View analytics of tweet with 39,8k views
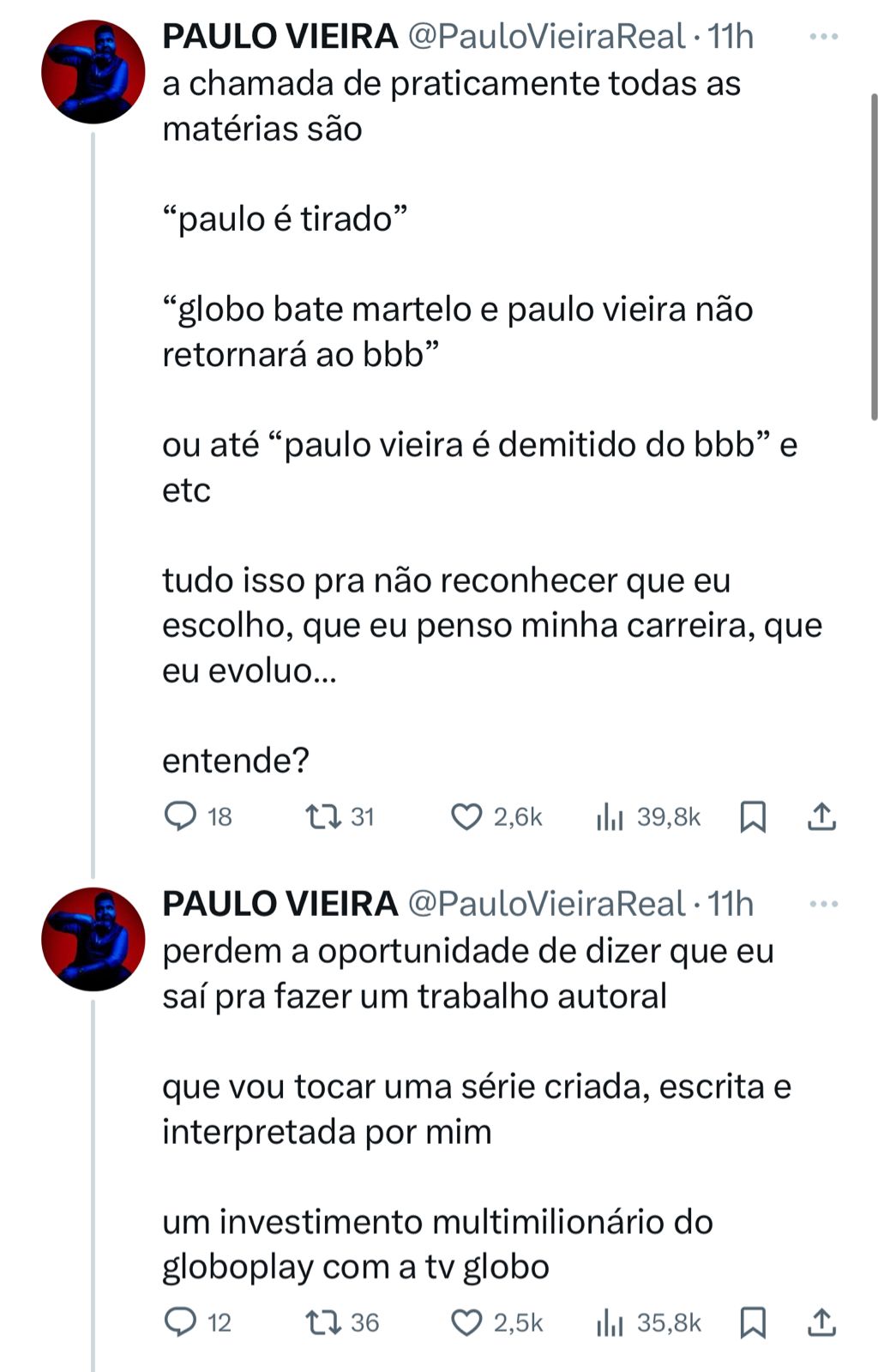 click(x=610, y=816)
